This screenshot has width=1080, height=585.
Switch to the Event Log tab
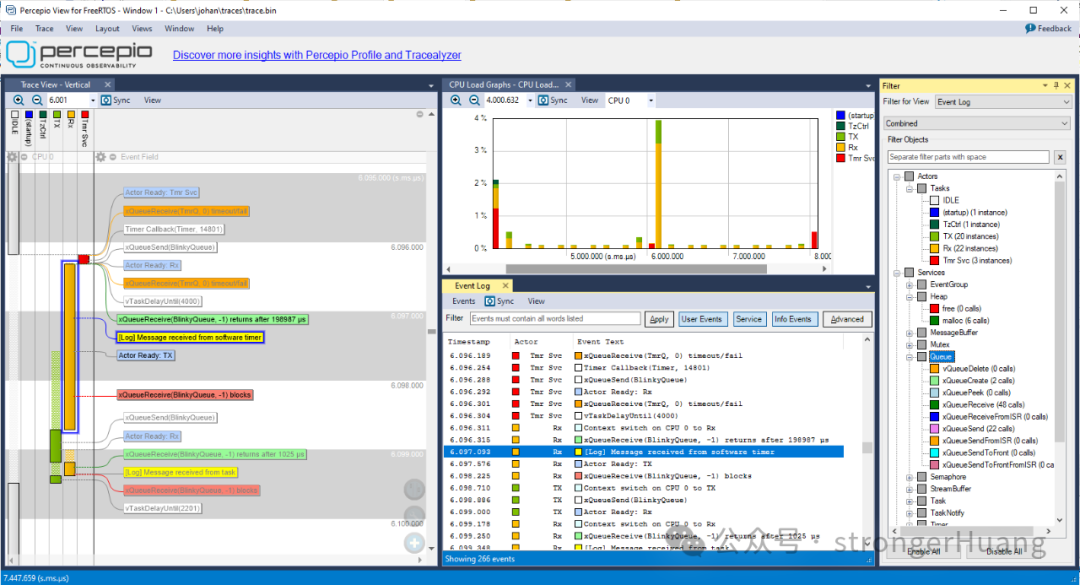472,286
